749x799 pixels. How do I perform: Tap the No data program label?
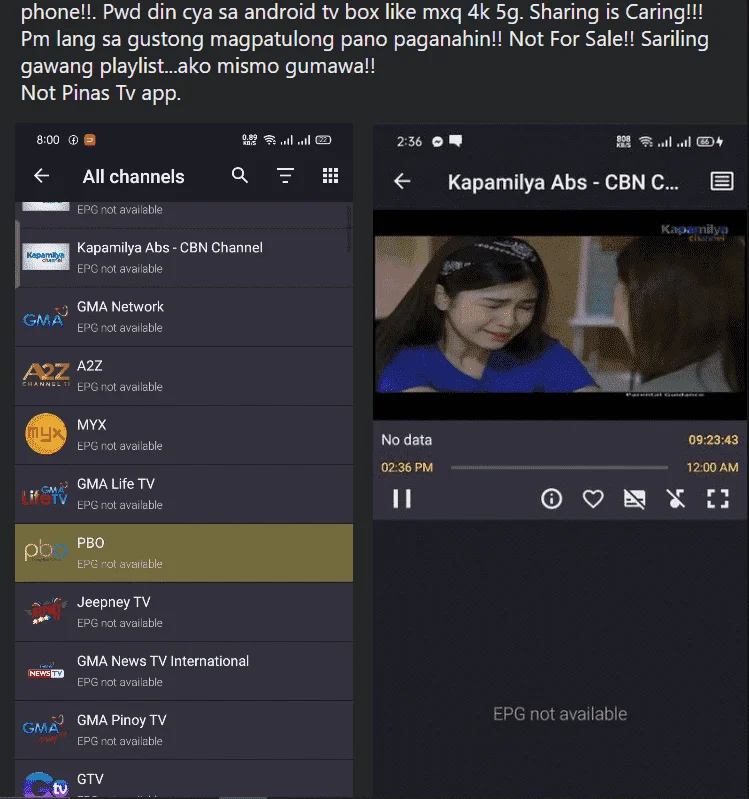(406, 440)
